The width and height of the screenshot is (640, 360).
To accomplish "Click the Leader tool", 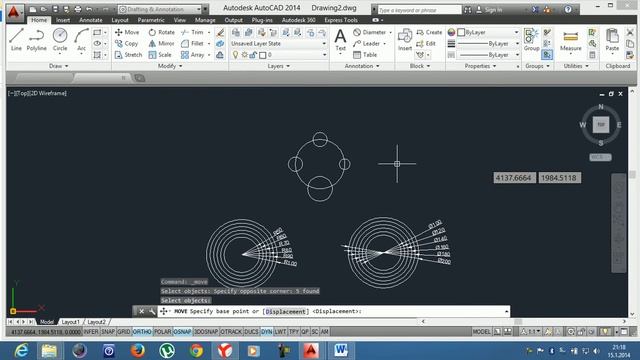I will point(367,43).
